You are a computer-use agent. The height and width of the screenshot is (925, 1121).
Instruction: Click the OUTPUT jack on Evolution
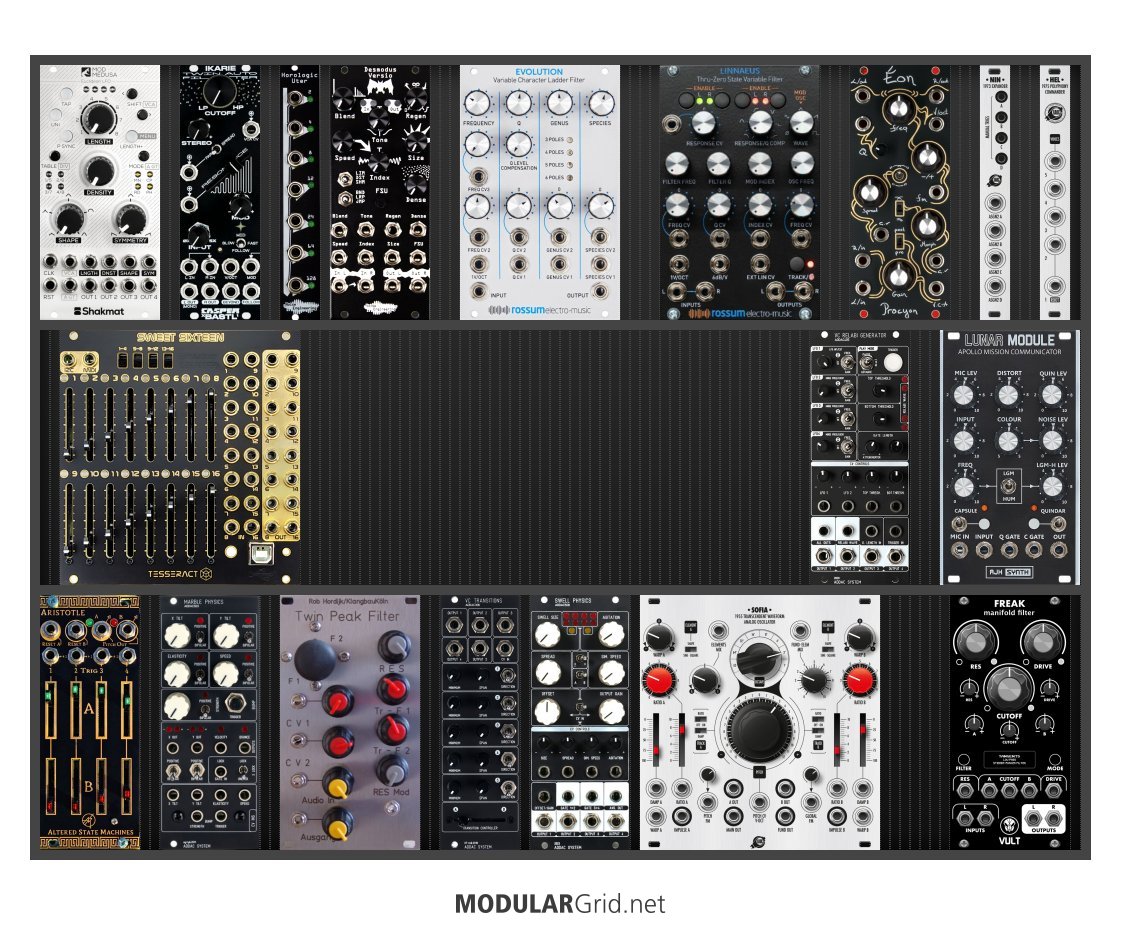600,292
